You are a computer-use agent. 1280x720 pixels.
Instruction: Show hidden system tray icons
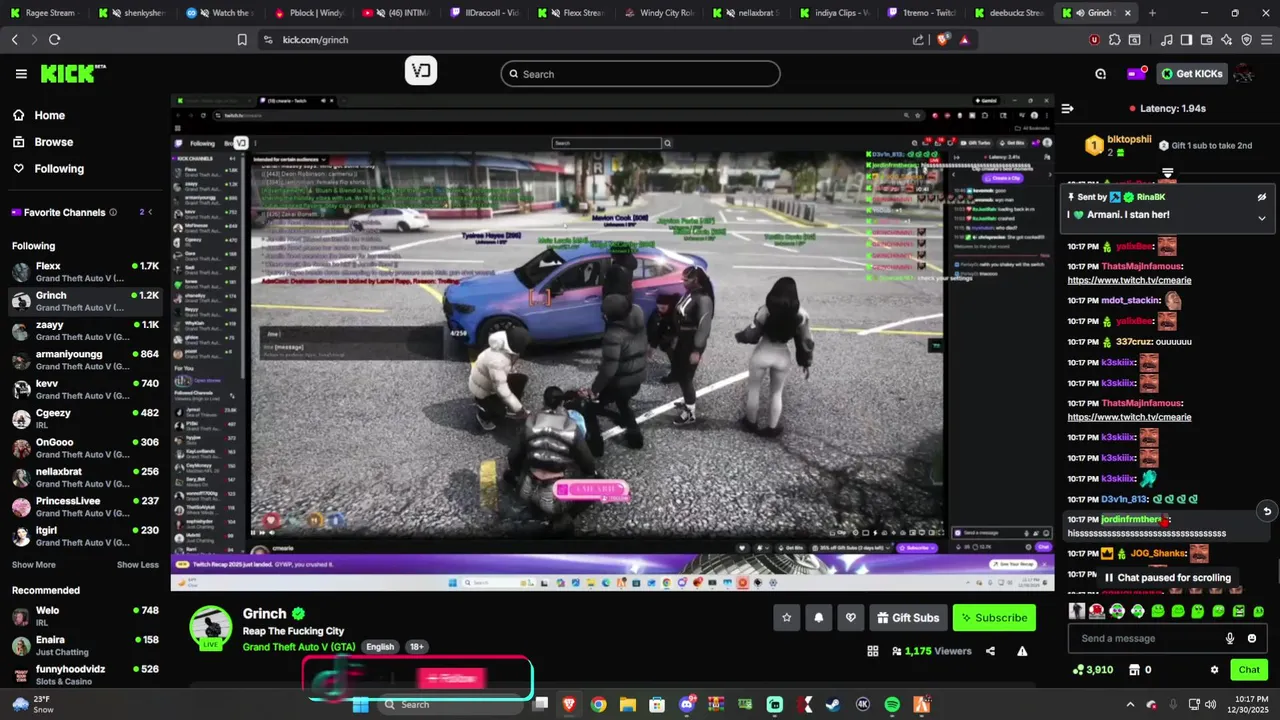pos(1130,705)
